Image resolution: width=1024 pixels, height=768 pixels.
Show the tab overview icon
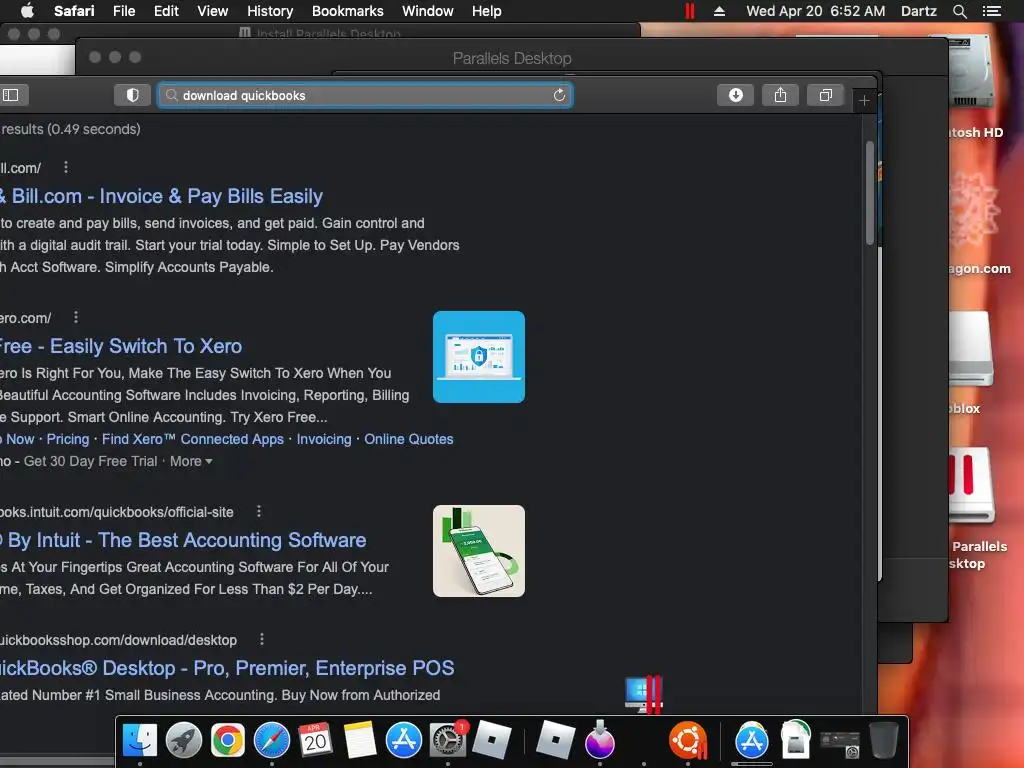825,95
